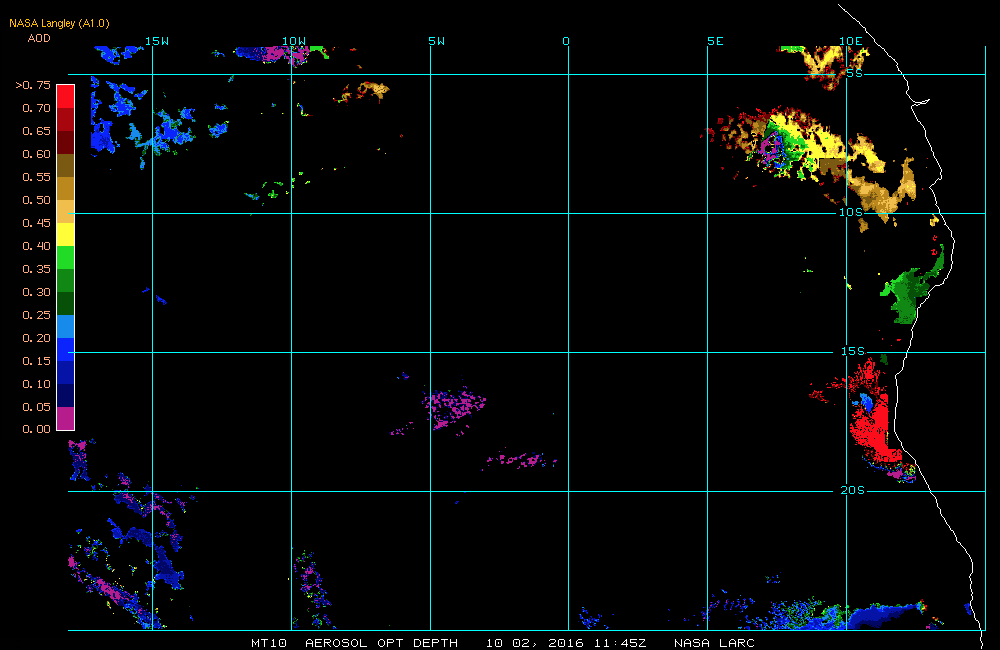This screenshot has height=650, width=1000.
Task: Click the "0.05" scale label
Action: pos(36,406)
